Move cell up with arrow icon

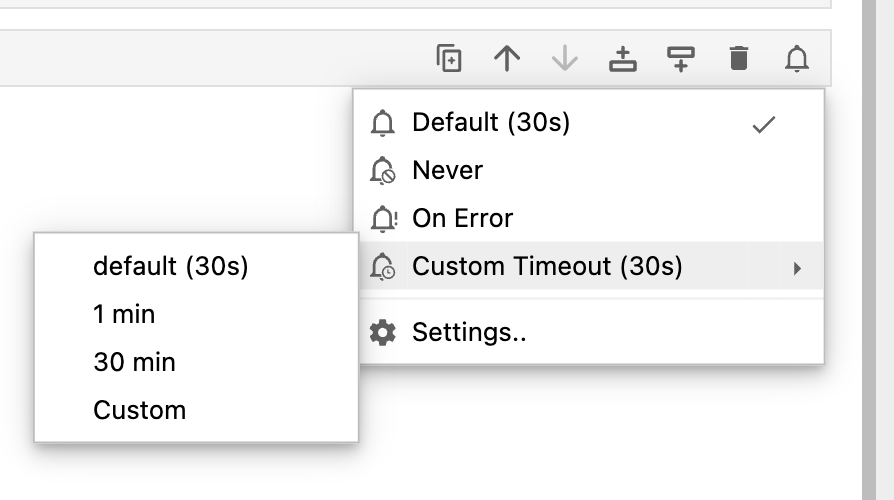507,59
